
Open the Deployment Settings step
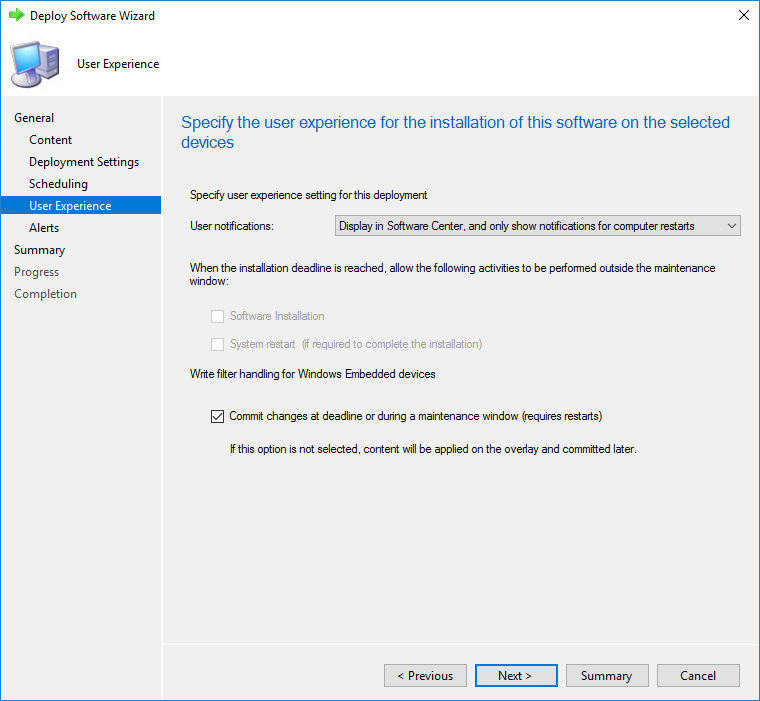84,162
